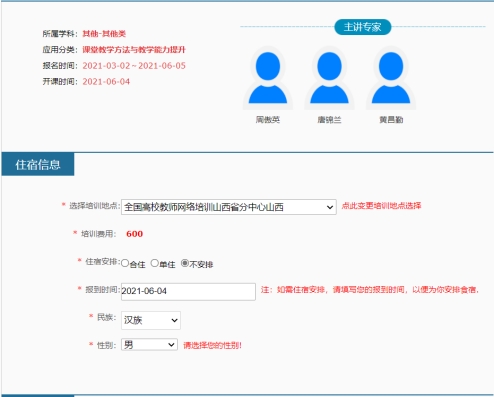Click the 不安排 option label
494x397 pixels.
click(x=201, y=265)
